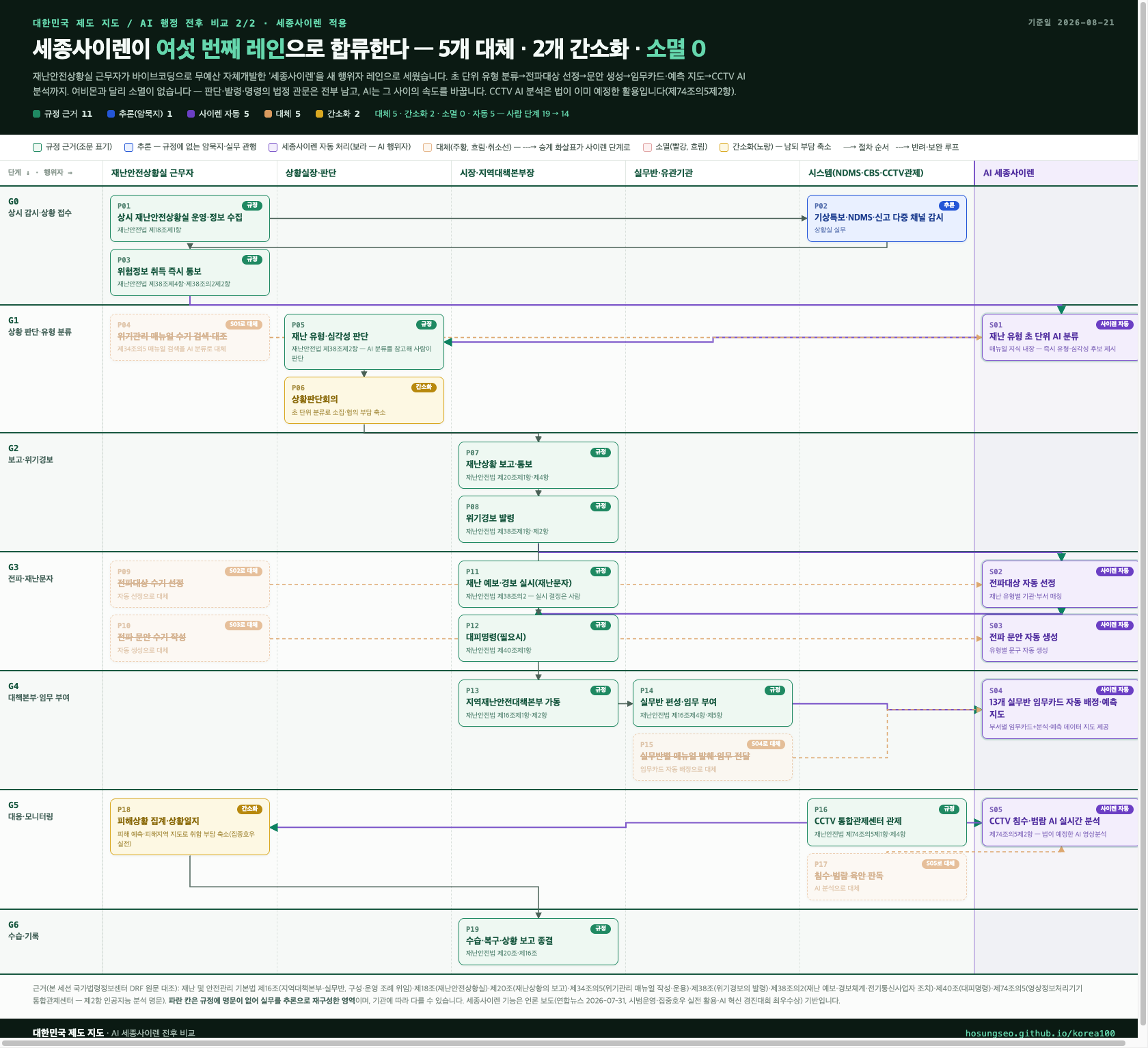Image resolution: width=1148 pixels, height=1048 pixels.
Task: Click the 사이렌 자동 badge on S01
Action: (x=1115, y=325)
